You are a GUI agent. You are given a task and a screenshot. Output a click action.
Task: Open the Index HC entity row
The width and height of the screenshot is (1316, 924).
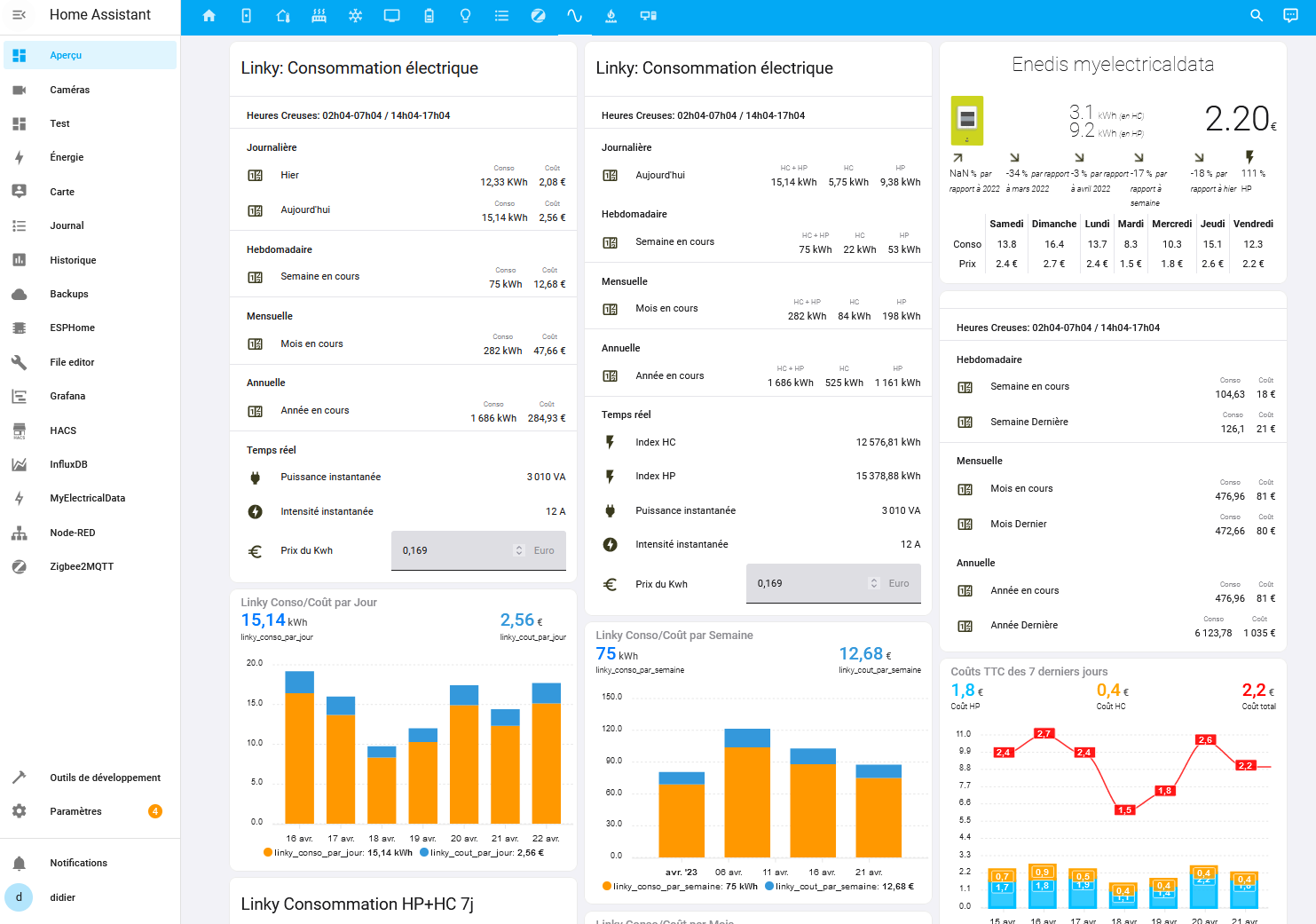(x=655, y=442)
